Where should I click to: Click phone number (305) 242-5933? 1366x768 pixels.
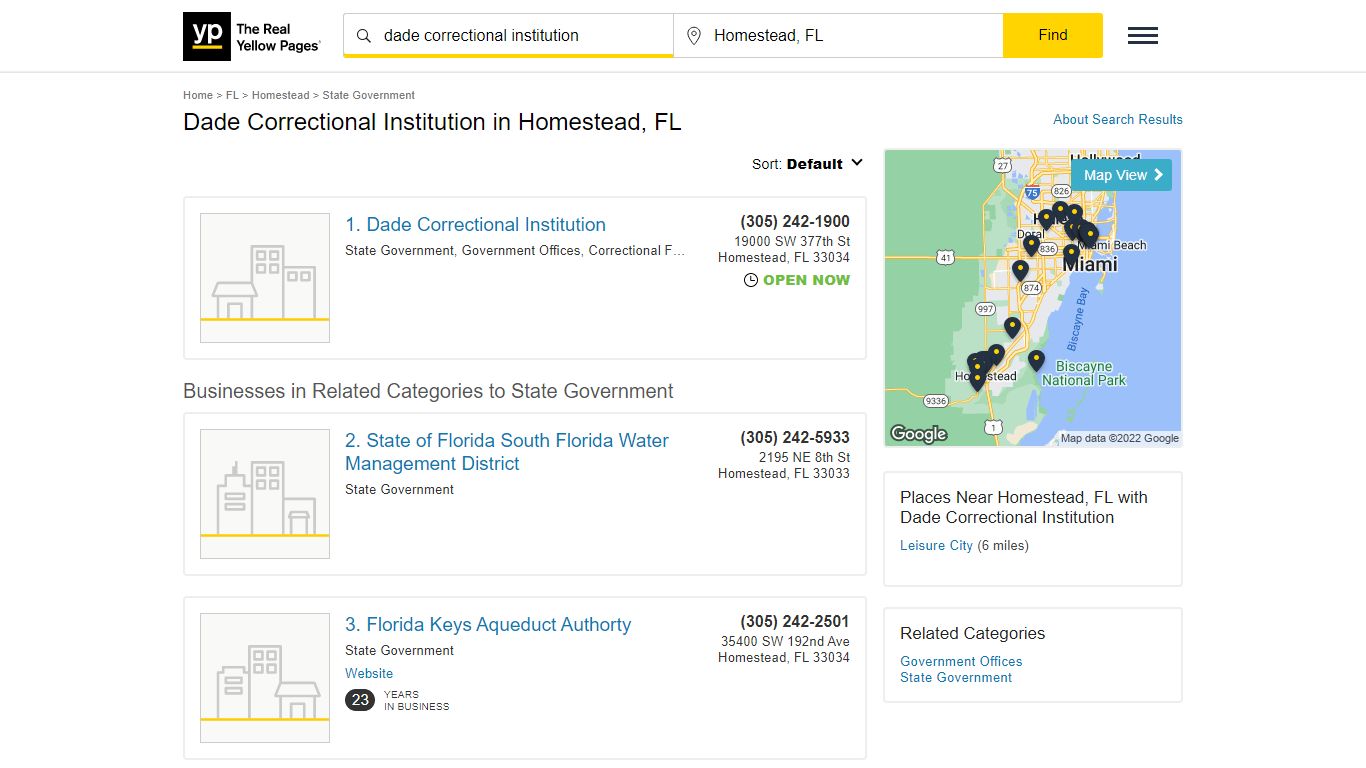click(795, 438)
